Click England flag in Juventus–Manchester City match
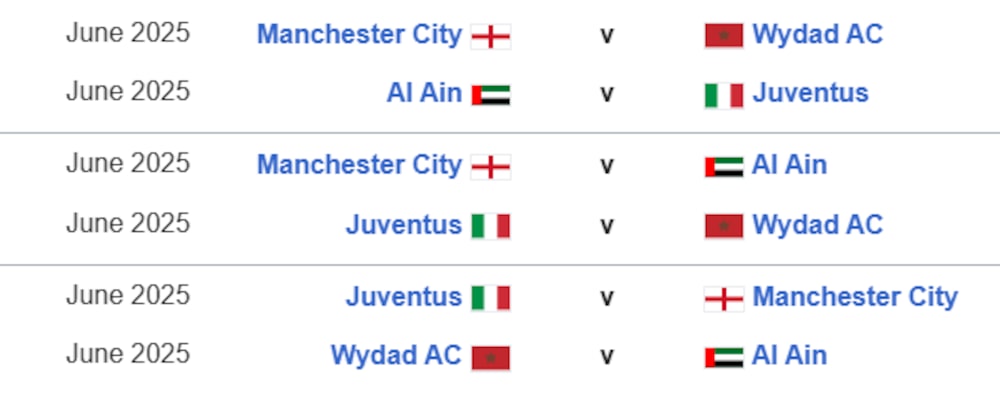Viewport: 1000px width, 413px height. click(723, 298)
